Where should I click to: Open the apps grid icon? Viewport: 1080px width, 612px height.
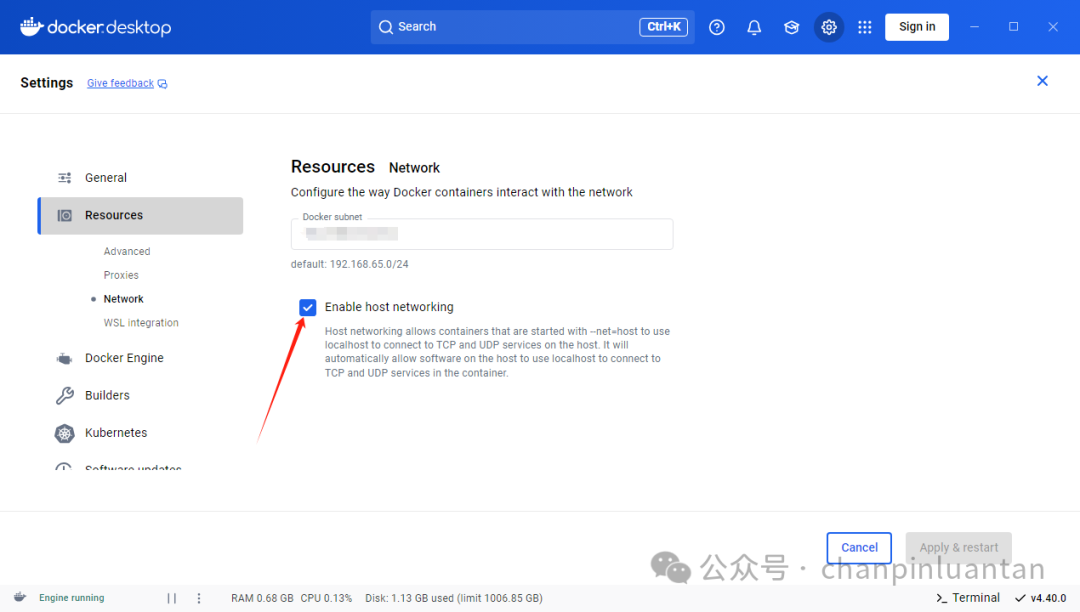click(x=864, y=27)
